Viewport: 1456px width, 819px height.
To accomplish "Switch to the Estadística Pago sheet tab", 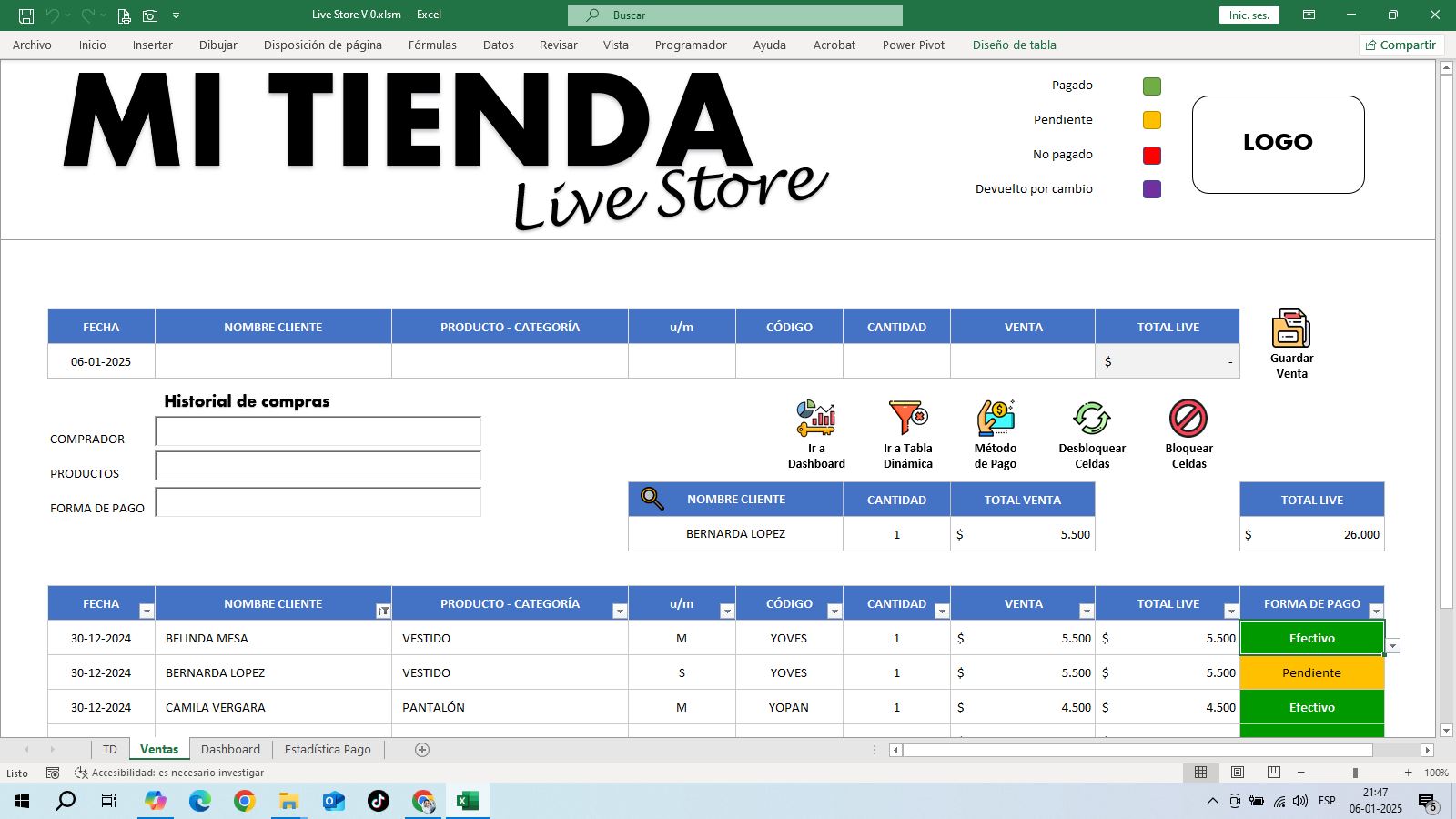I will coord(328,749).
